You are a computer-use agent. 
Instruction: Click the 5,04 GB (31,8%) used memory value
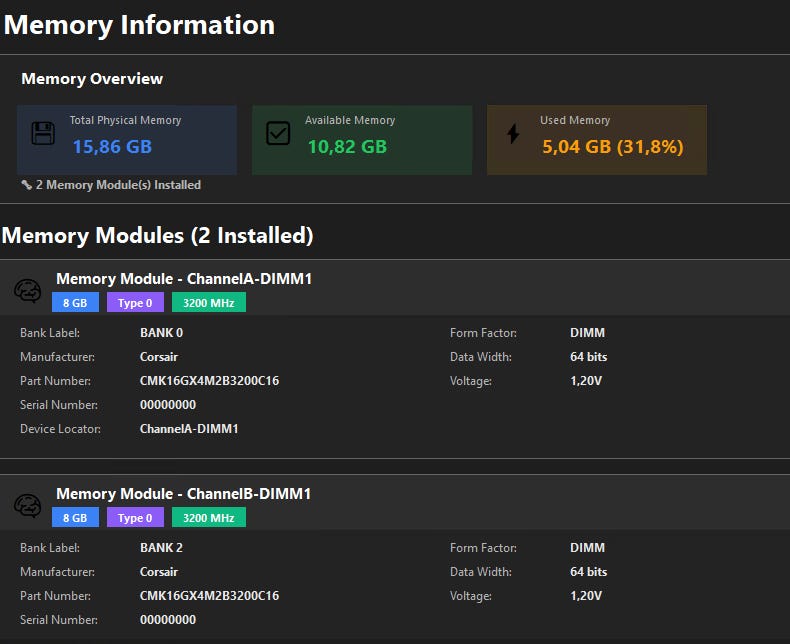coord(612,147)
